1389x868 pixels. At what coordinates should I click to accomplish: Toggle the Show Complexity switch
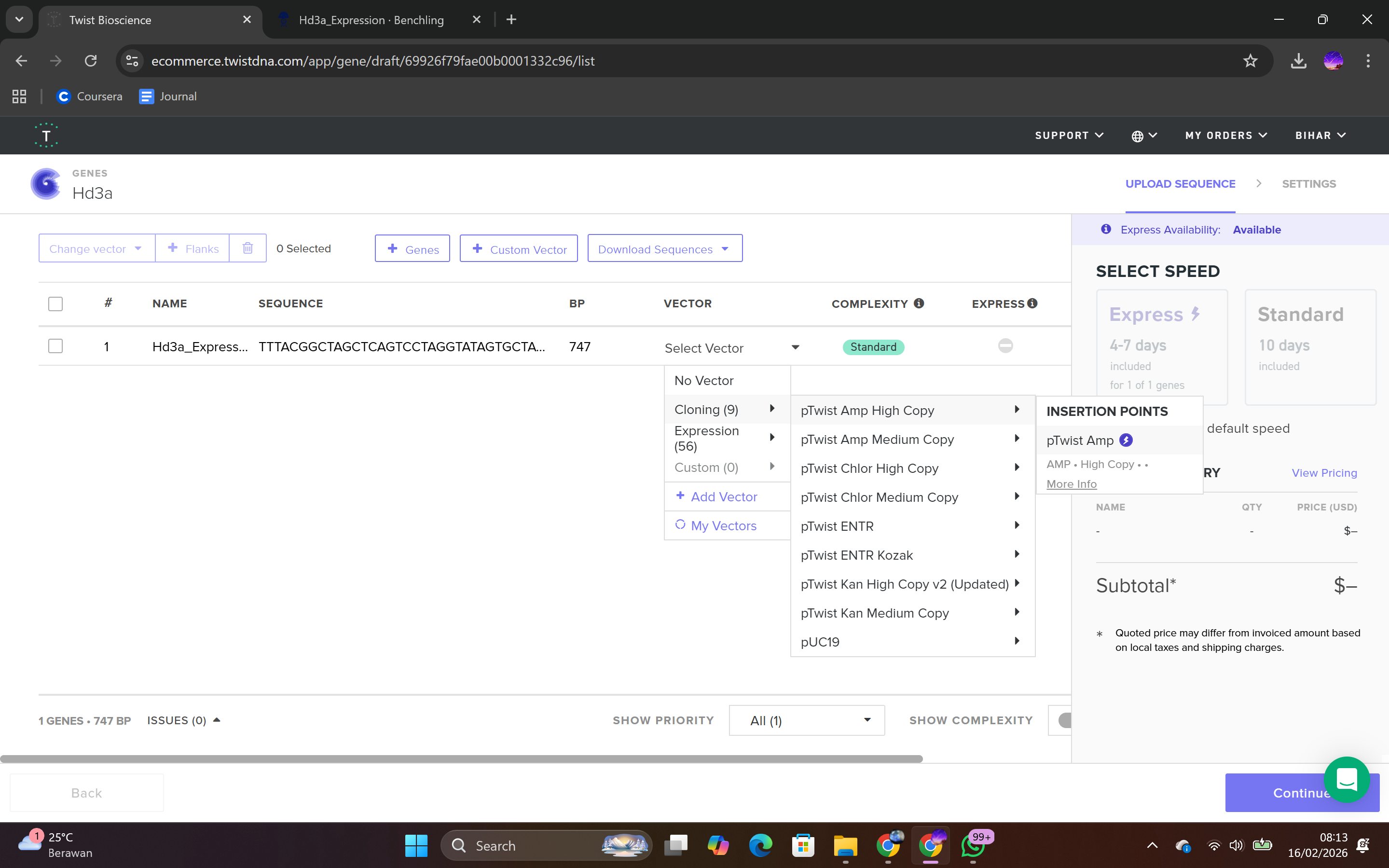pyautogui.click(x=1063, y=720)
